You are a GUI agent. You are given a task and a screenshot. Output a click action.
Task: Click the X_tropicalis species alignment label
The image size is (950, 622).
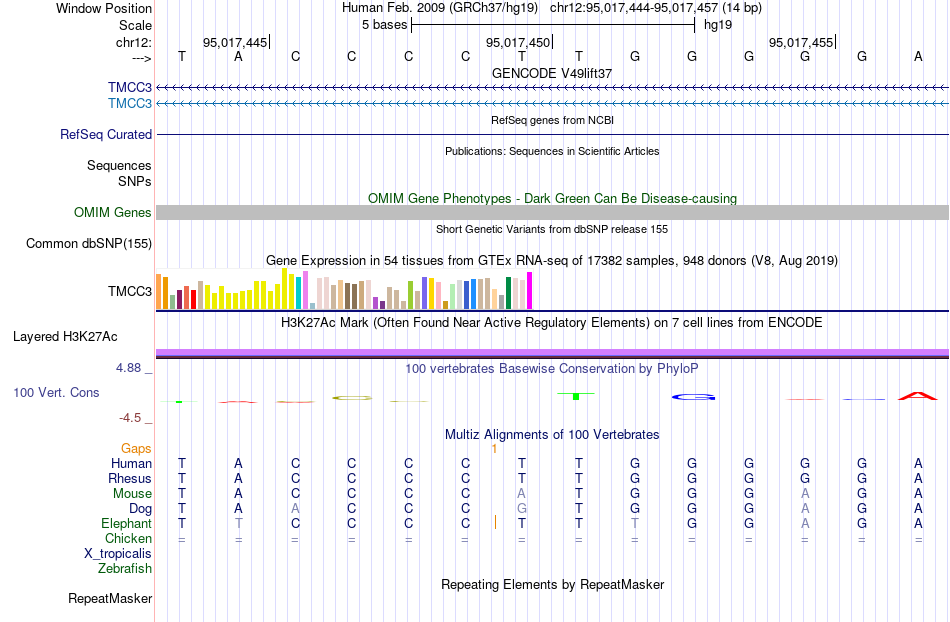pyautogui.click(x=118, y=554)
